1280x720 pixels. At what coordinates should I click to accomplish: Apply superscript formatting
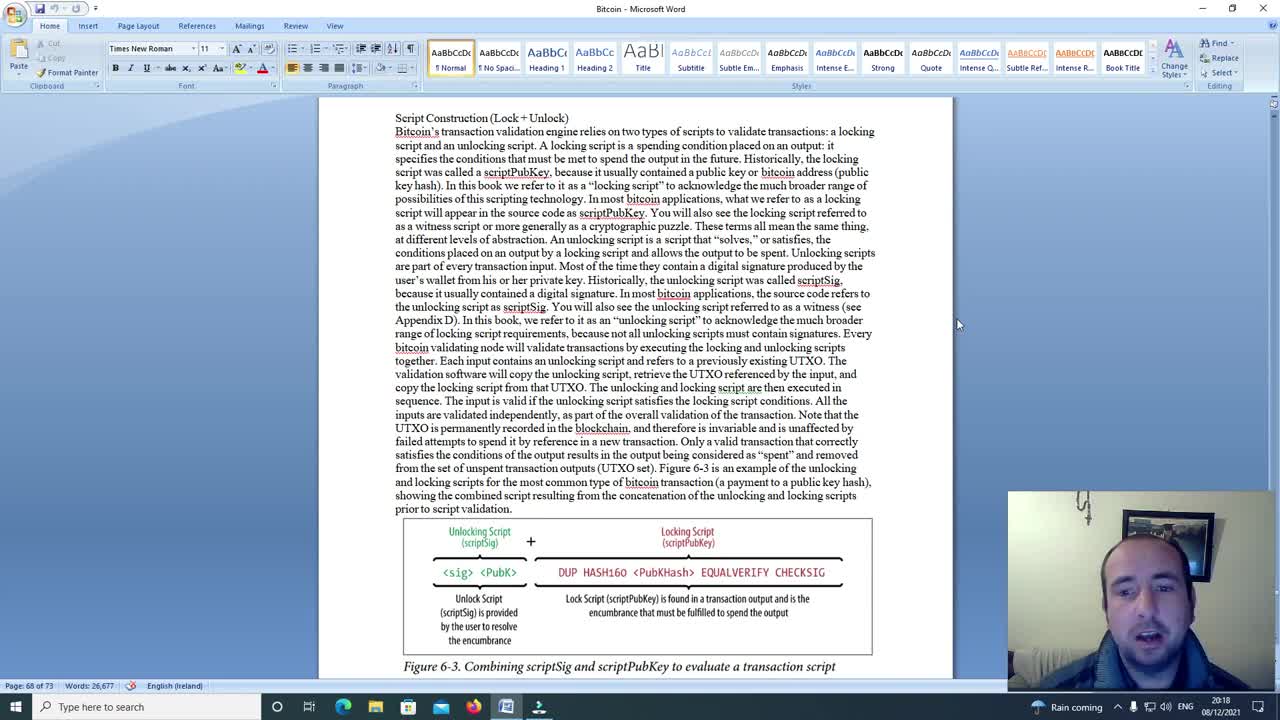[x=201, y=68]
